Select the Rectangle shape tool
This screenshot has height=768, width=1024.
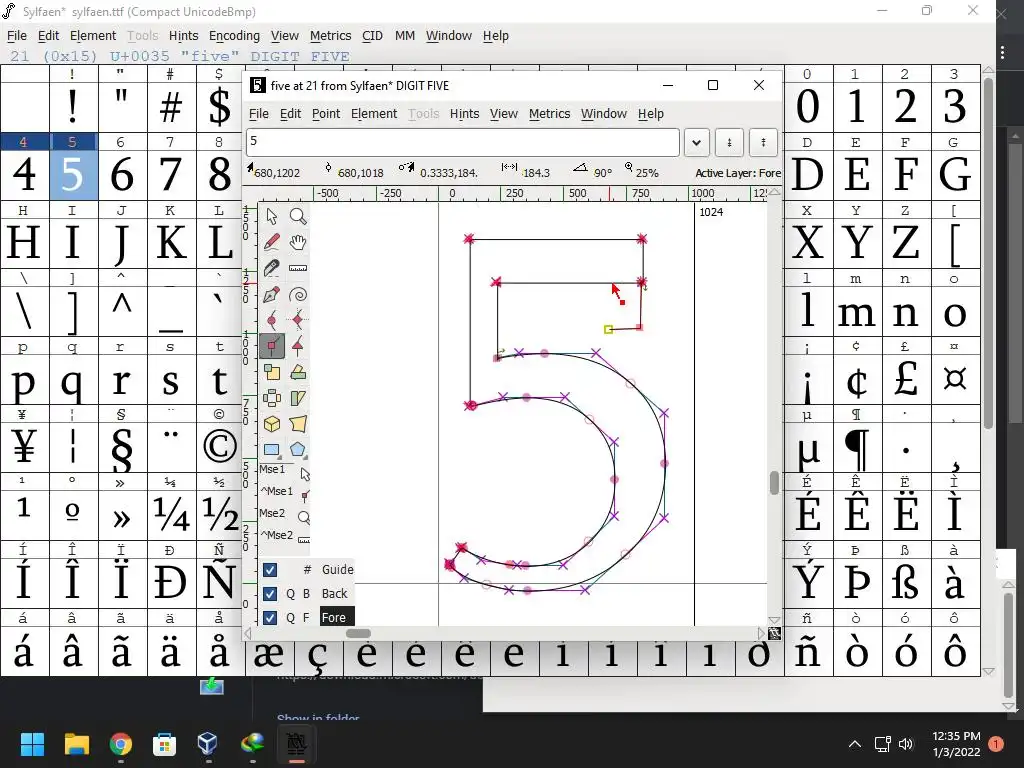tap(272, 449)
